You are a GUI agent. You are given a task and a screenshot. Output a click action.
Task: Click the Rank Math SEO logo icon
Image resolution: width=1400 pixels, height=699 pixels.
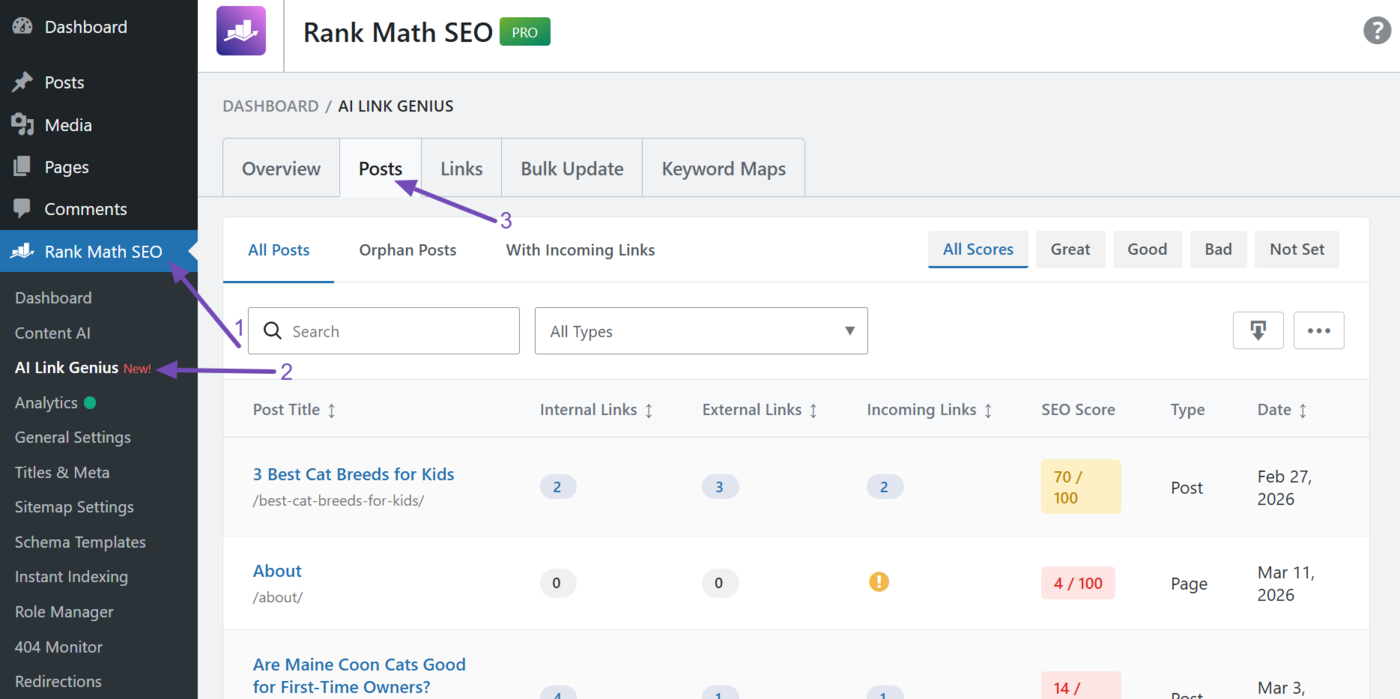pyautogui.click(x=241, y=30)
